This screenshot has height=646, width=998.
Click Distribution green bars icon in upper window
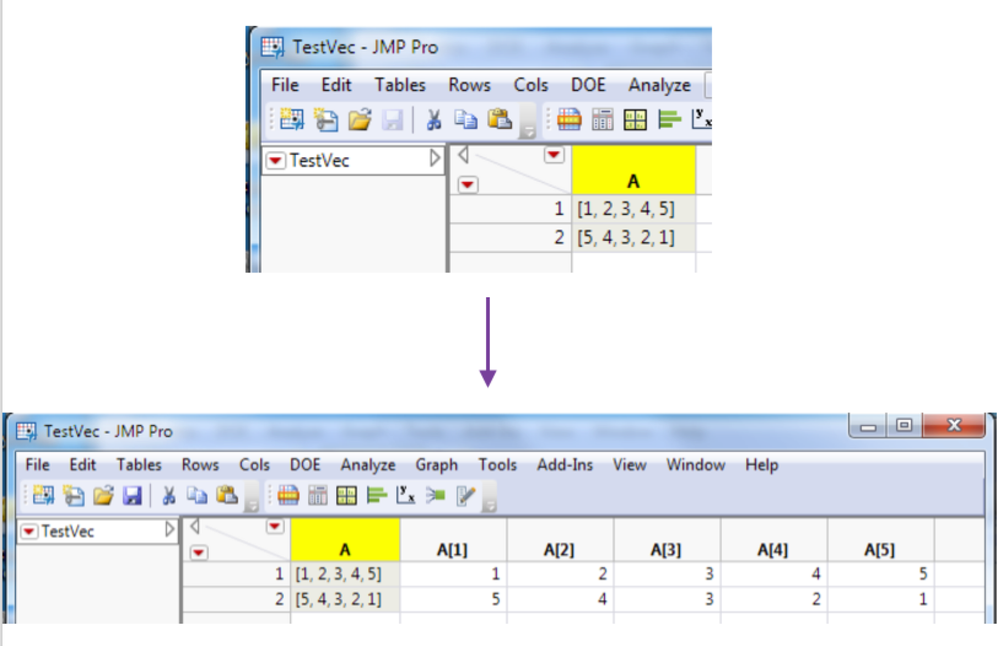click(669, 119)
